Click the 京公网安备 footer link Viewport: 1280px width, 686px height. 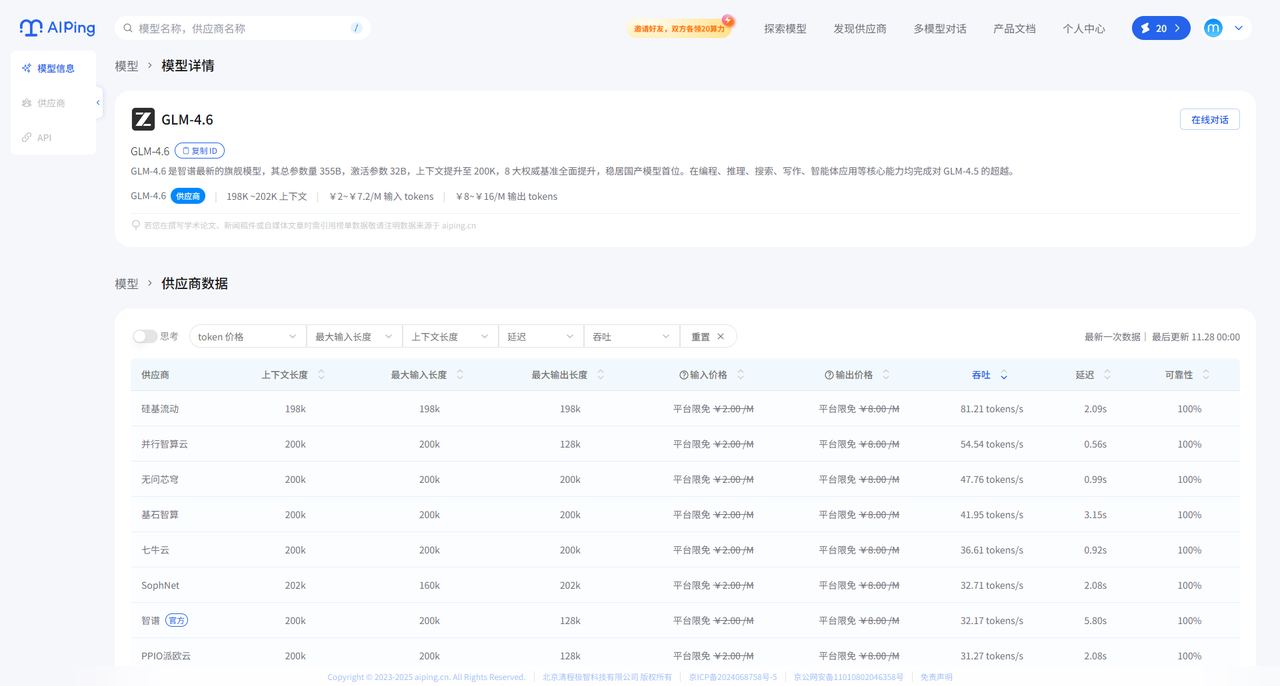pyautogui.click(x=849, y=677)
